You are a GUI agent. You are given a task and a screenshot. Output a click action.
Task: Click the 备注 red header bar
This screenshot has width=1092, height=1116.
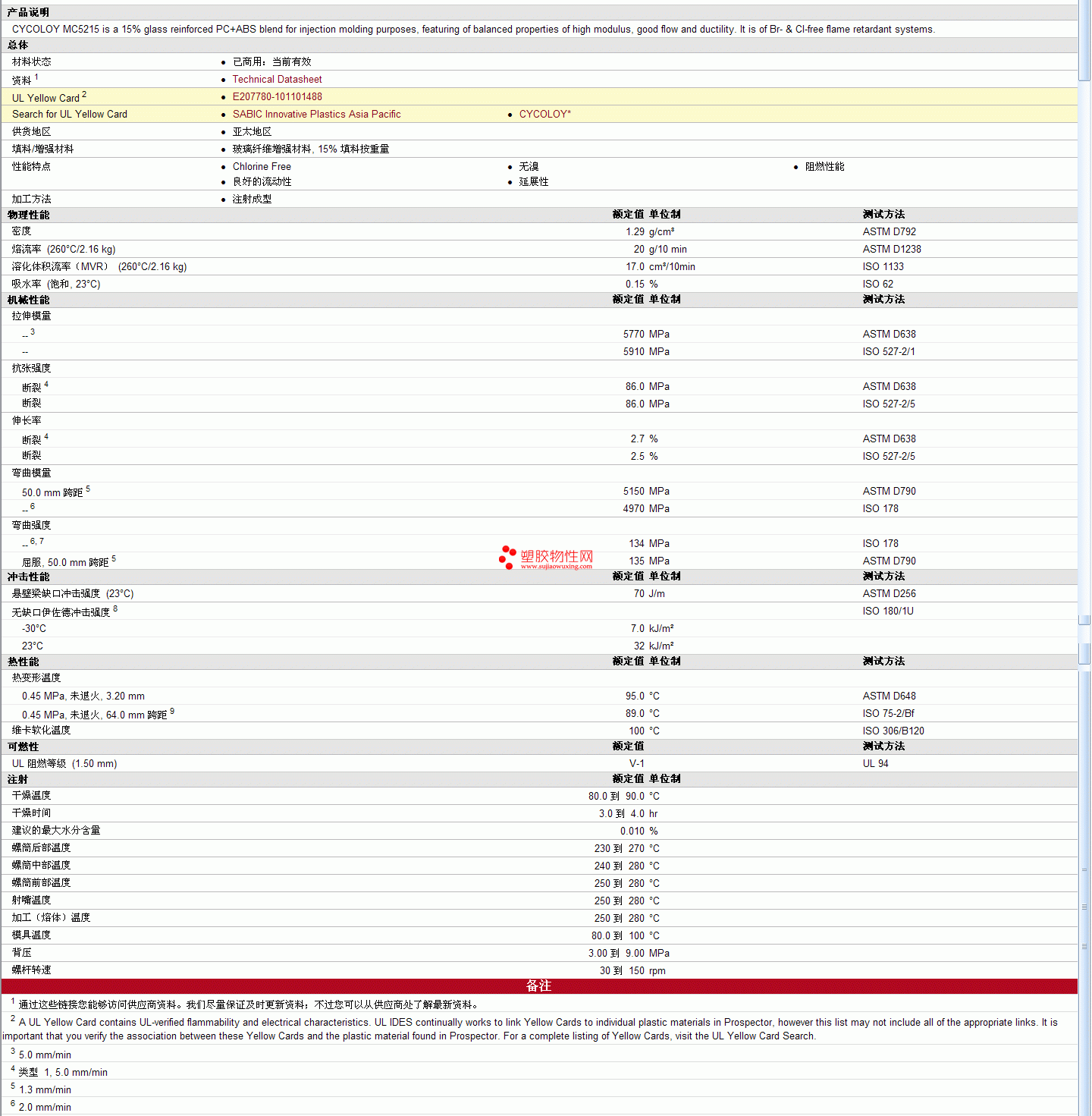click(539, 986)
